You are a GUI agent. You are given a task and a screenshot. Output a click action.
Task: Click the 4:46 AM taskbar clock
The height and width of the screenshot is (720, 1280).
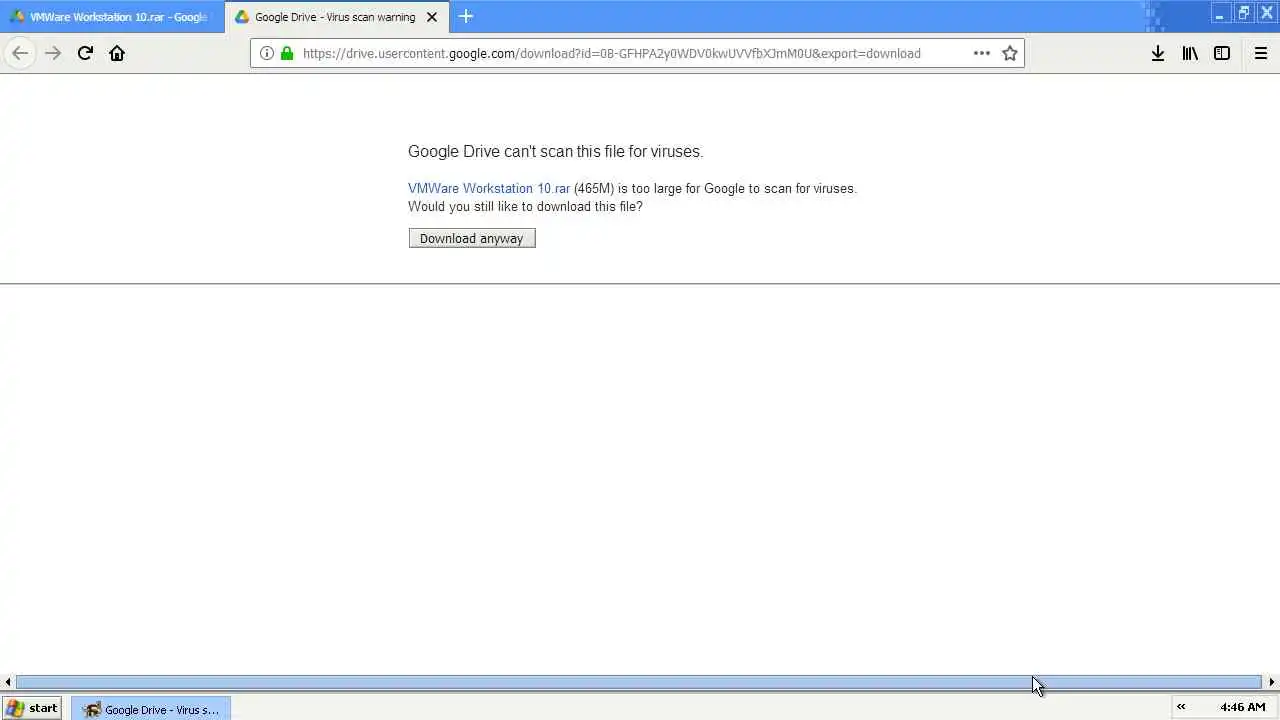pos(1243,707)
